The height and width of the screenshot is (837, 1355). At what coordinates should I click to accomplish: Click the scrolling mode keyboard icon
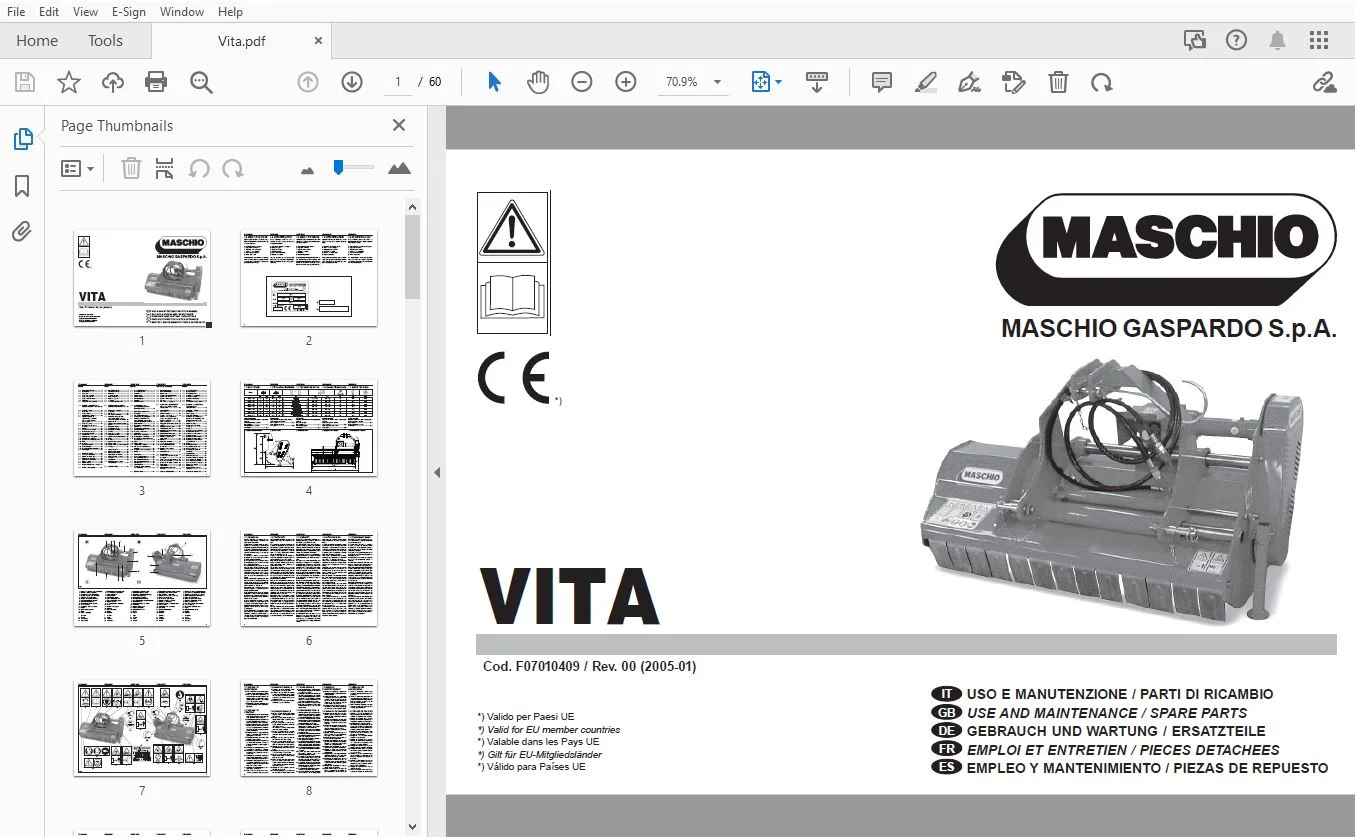817,82
